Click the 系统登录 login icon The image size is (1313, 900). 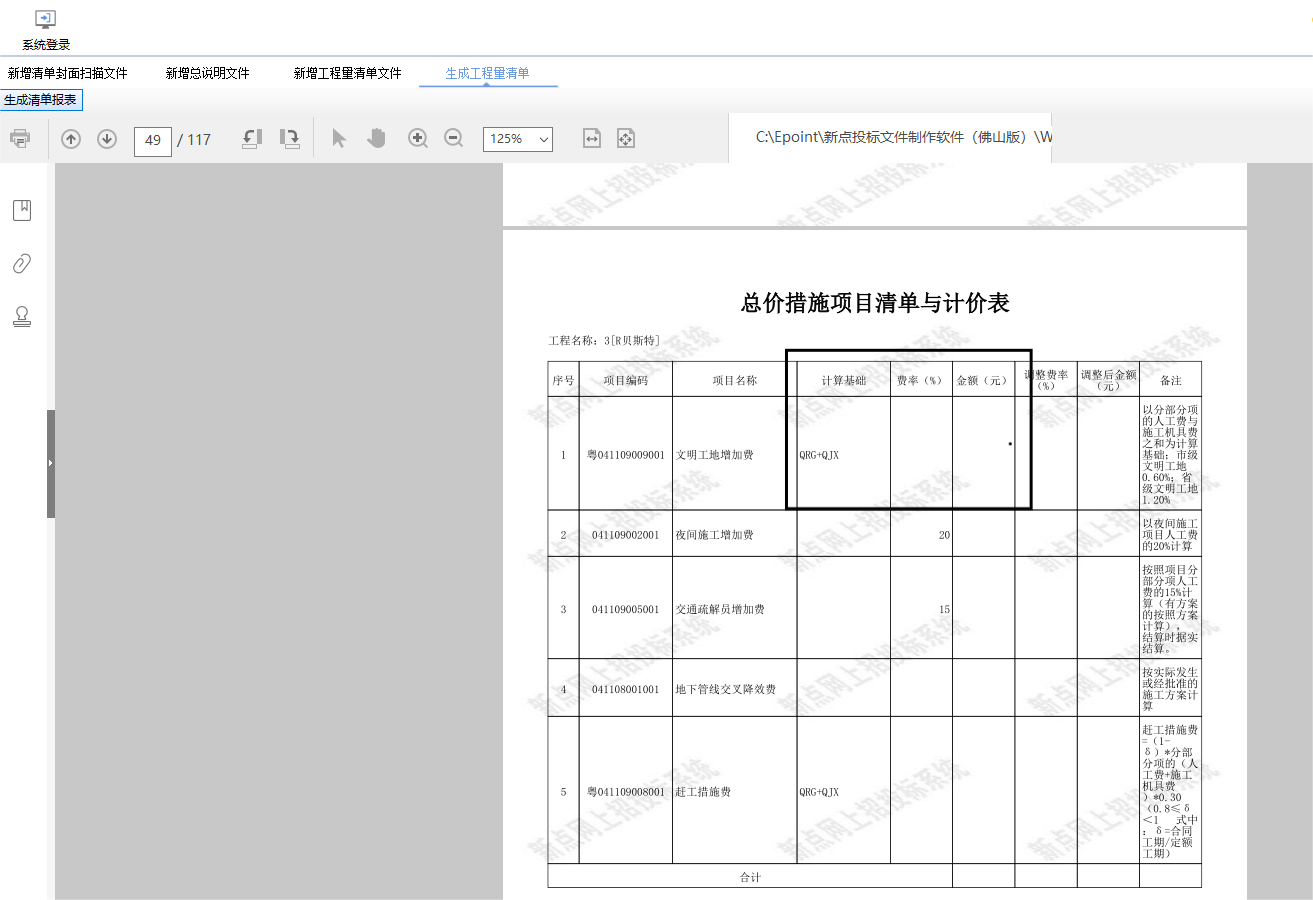coord(46,19)
